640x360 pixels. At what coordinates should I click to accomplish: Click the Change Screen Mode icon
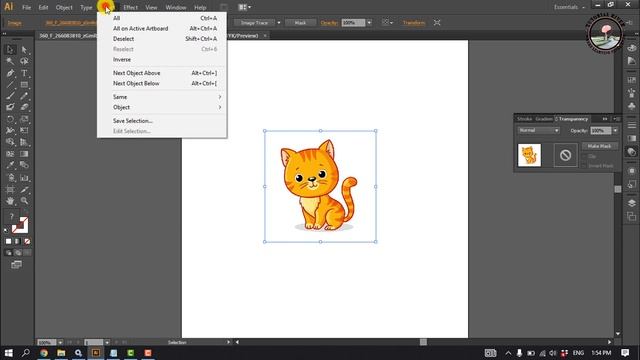[x=16, y=265]
